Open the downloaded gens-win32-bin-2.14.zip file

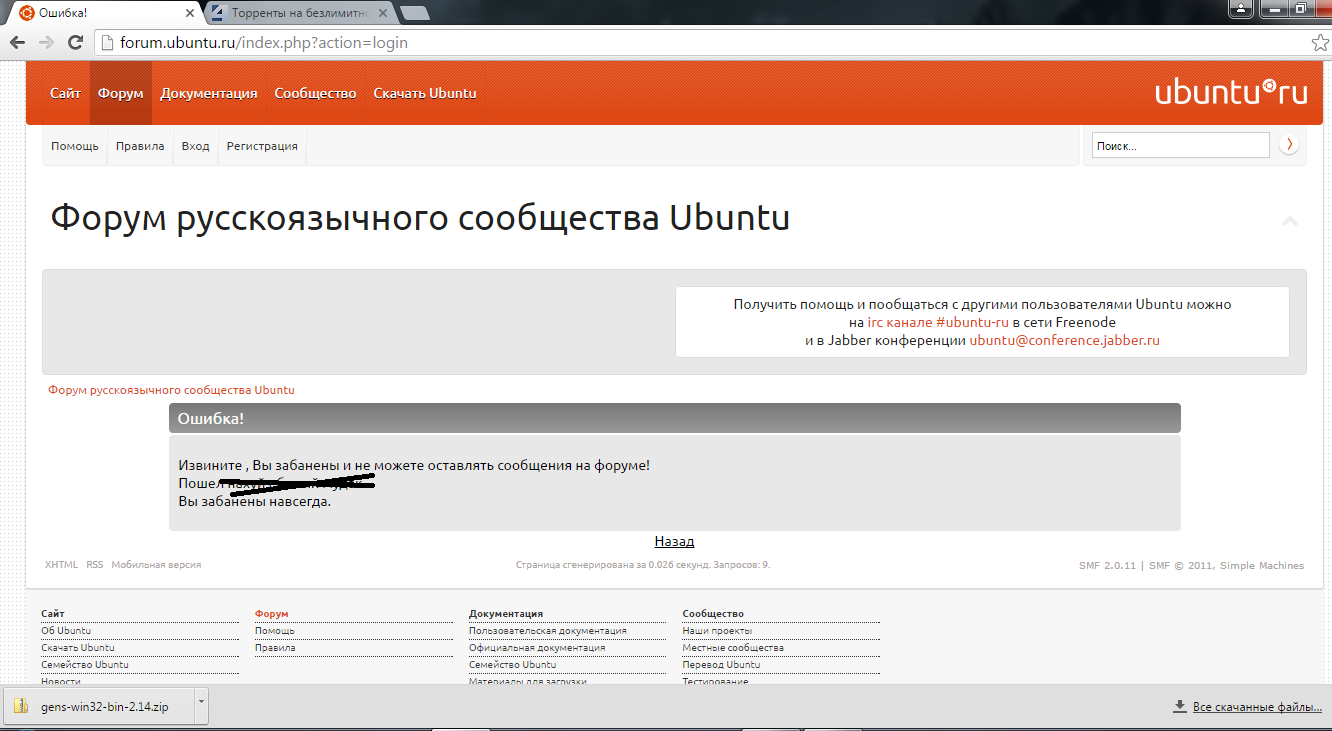tap(100, 707)
